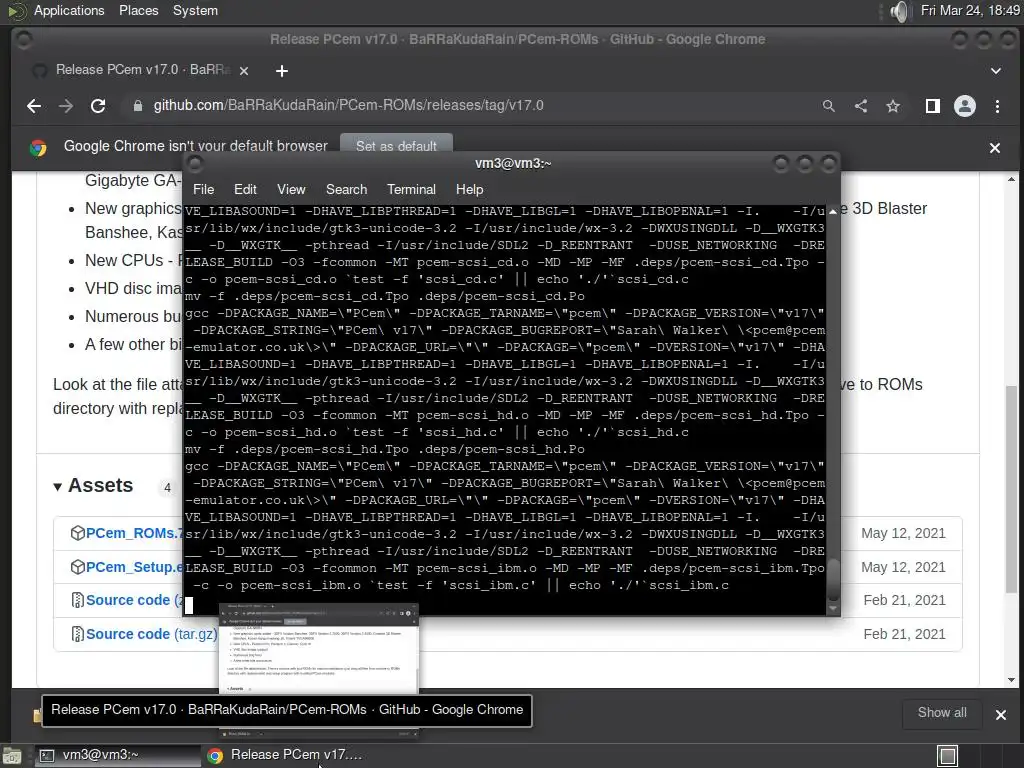The height and width of the screenshot is (768, 1024).
Task: Open a new Chrome tab
Action: 281,71
